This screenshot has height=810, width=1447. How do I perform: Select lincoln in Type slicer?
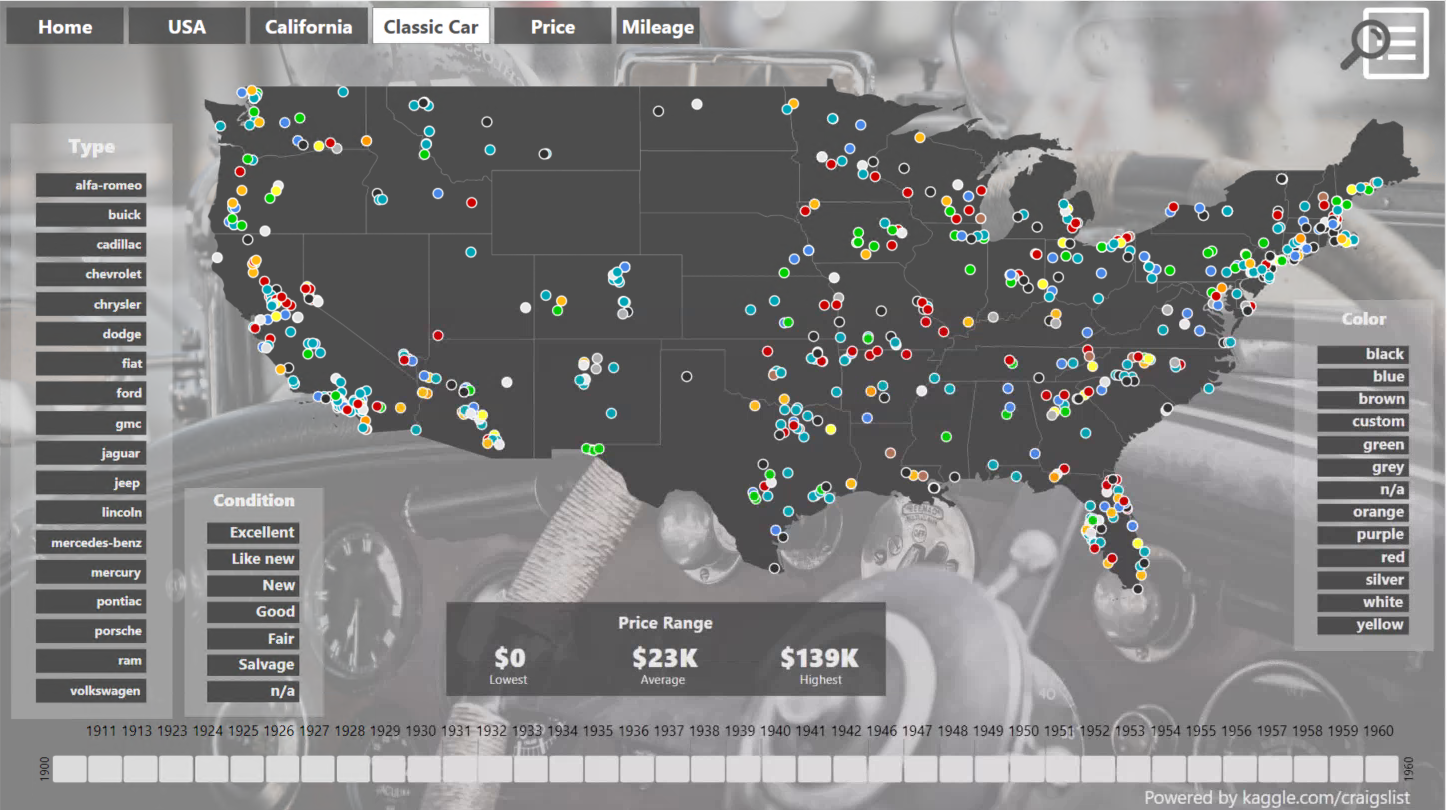click(91, 512)
